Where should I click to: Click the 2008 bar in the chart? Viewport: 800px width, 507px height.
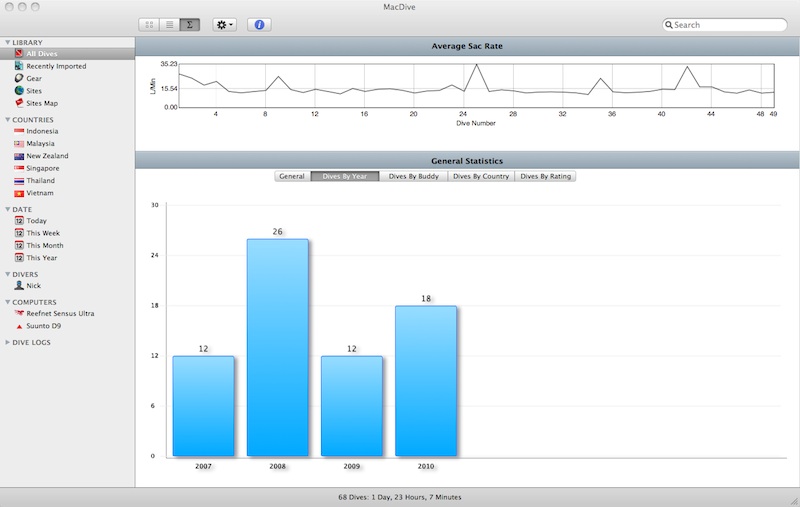(277, 347)
